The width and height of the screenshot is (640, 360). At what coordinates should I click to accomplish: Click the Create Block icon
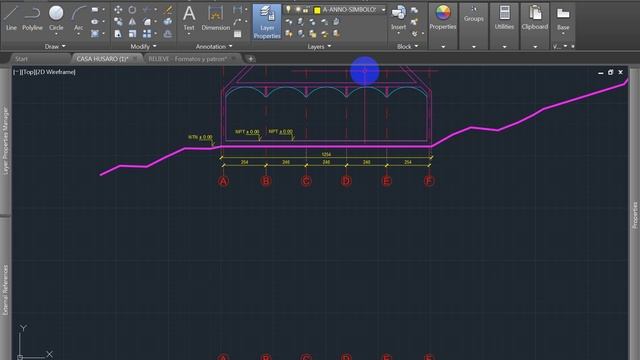(x=414, y=10)
